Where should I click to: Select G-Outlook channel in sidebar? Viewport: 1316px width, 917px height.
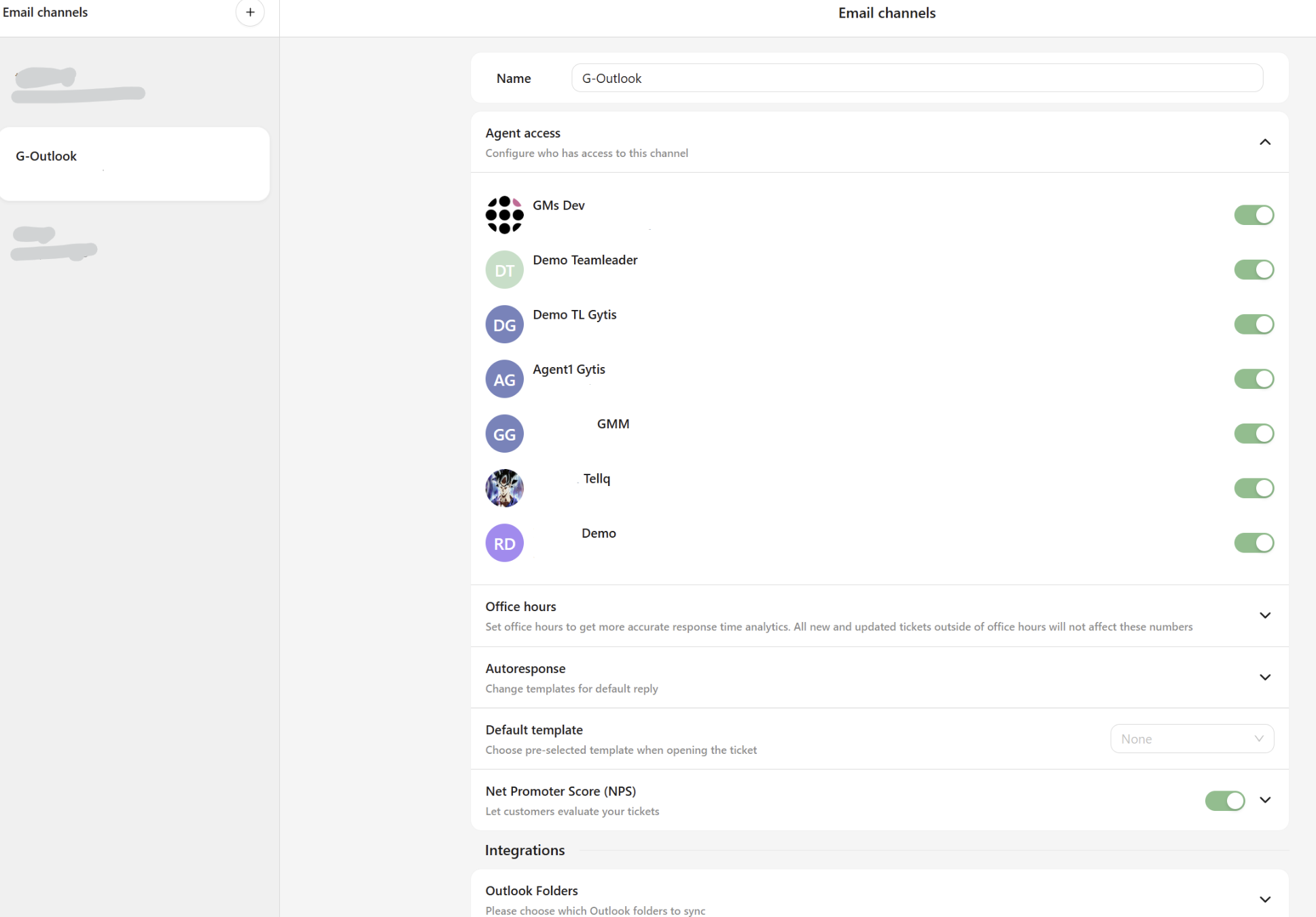[x=135, y=163]
